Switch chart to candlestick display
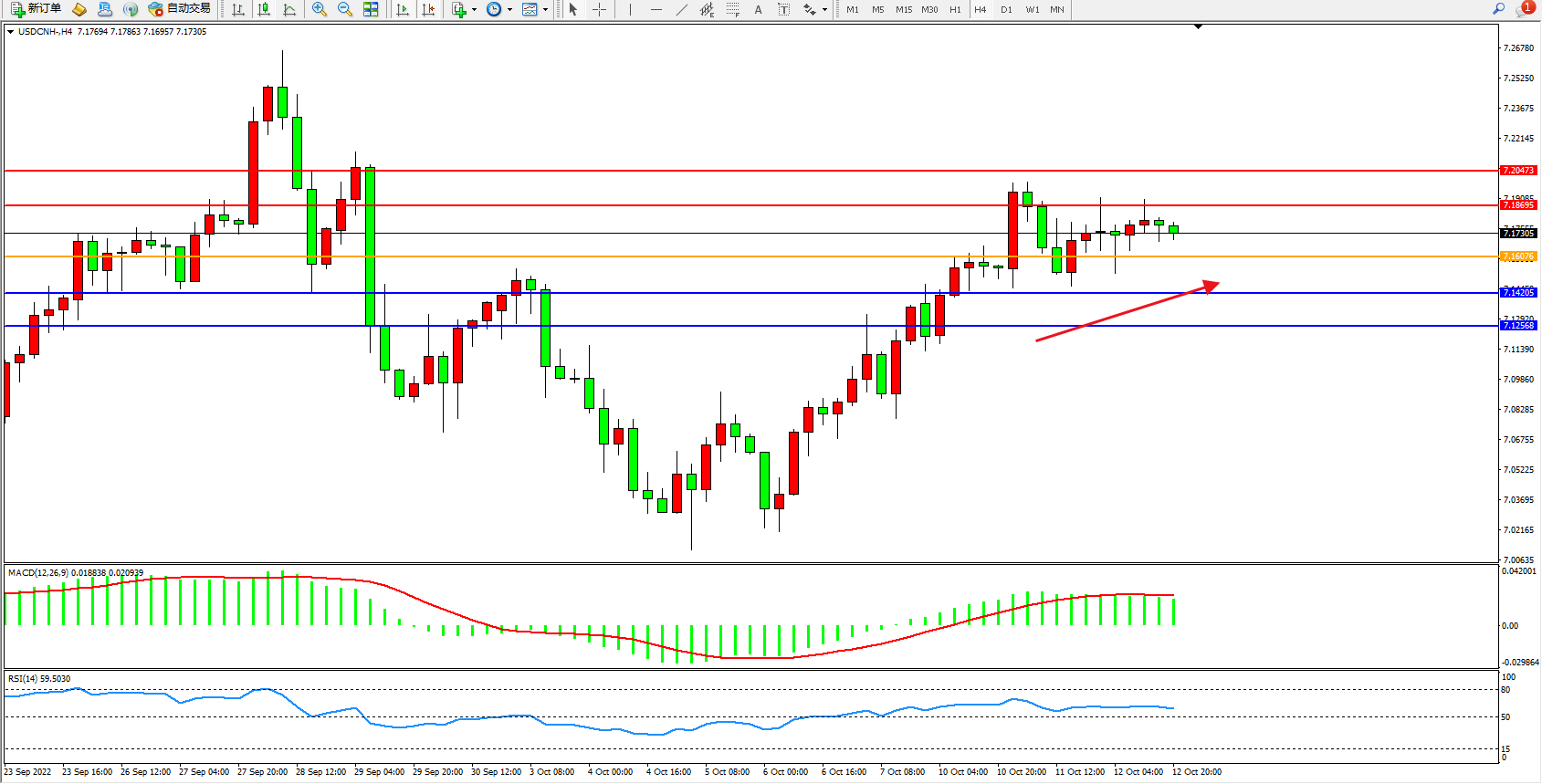Screen dimensions: 1542x784 coord(264,9)
